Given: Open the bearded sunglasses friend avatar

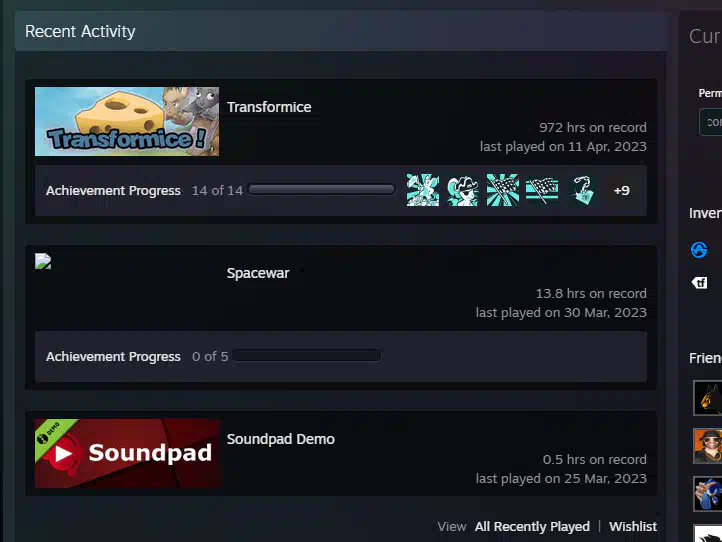Looking at the screenshot, I should [708, 446].
